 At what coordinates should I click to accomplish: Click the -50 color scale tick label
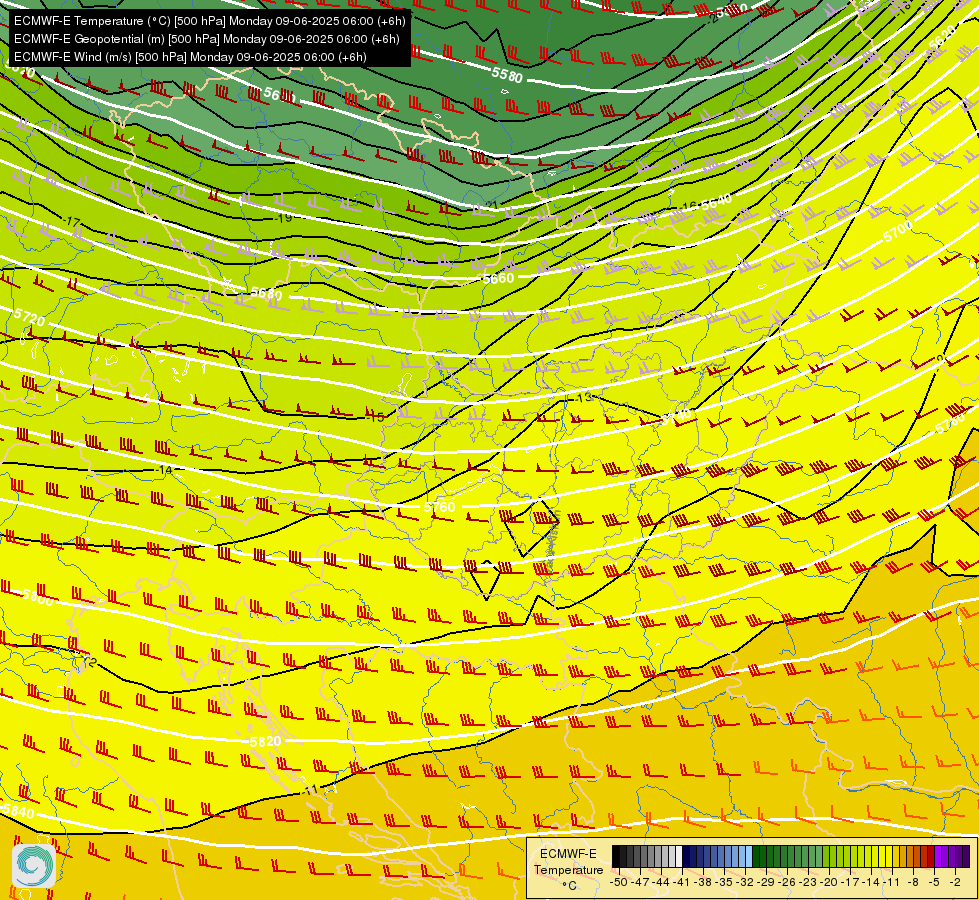point(619,882)
